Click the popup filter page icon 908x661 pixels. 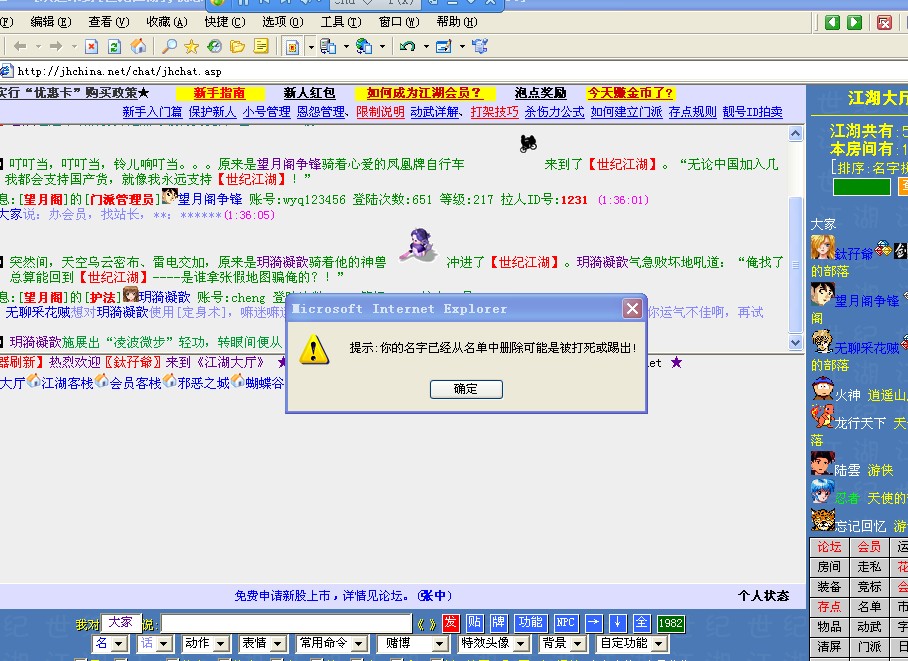[x=292, y=46]
